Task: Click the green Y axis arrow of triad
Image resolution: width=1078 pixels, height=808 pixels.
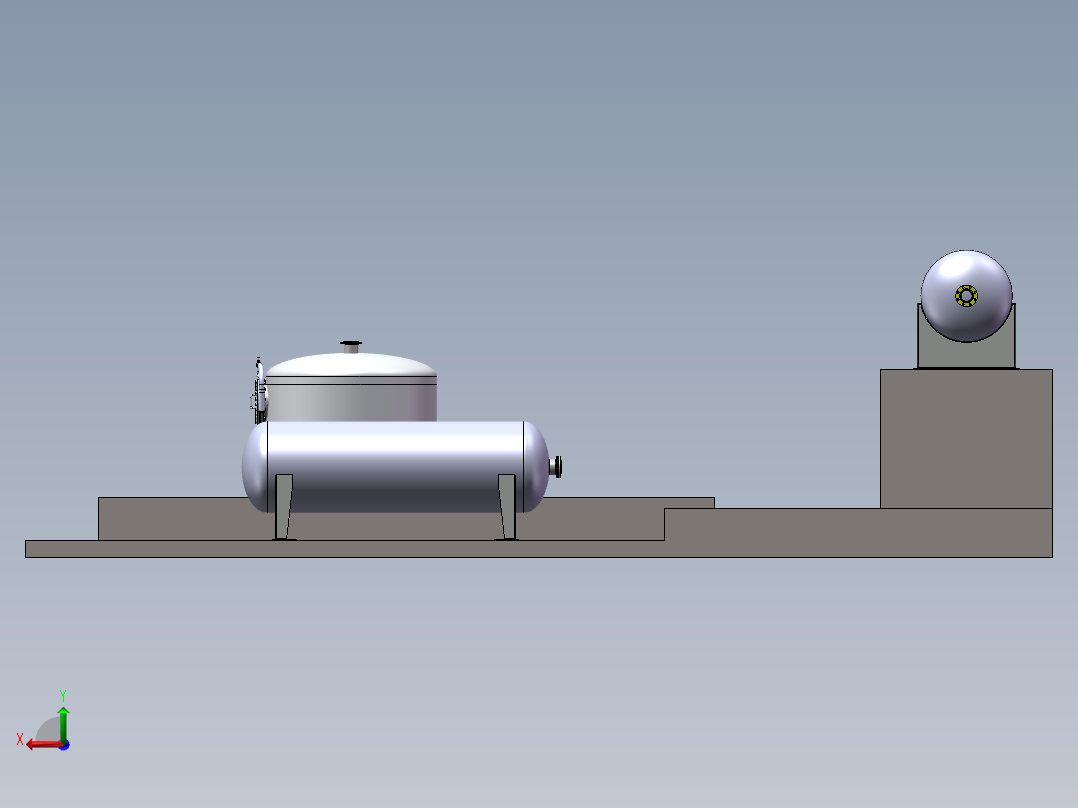Action: tap(63, 723)
